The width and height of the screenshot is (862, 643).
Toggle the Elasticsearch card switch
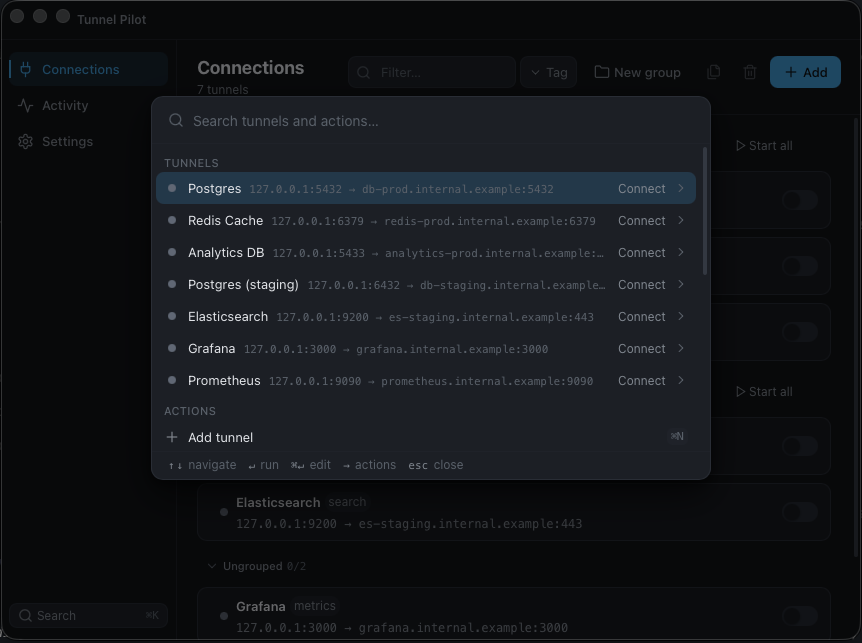800,512
